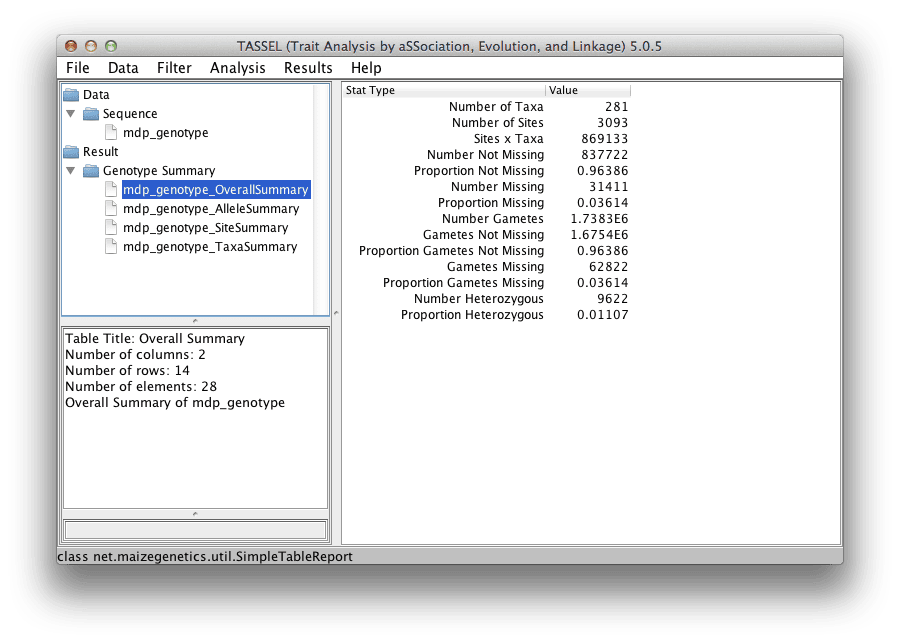Select mdp_genotype_AlleleSummary tree node
The width and height of the screenshot is (900, 643).
211,208
